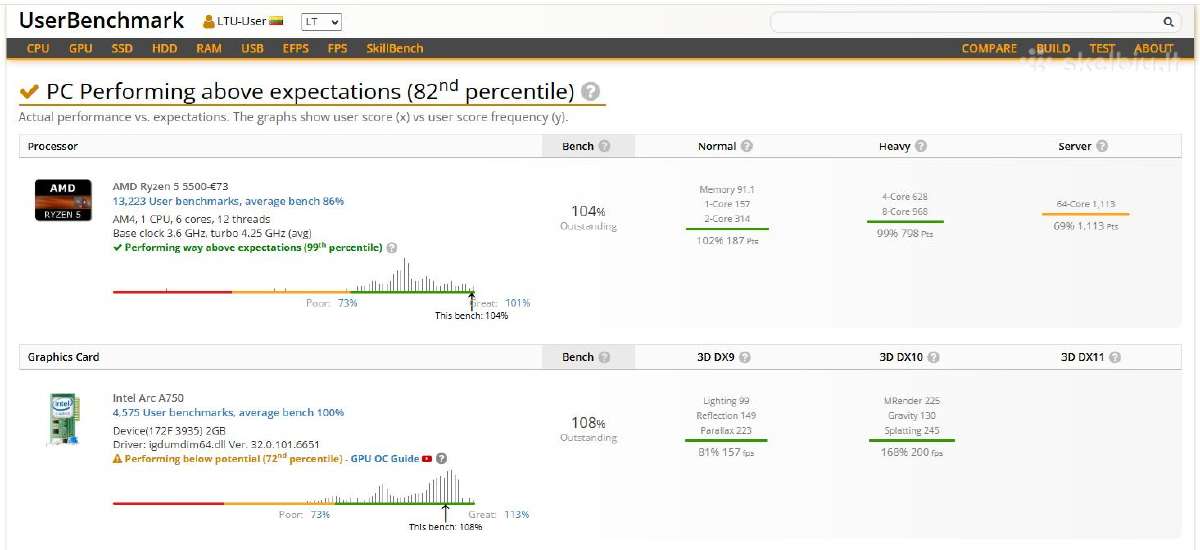Open the ABOUT menu item

(1154, 48)
